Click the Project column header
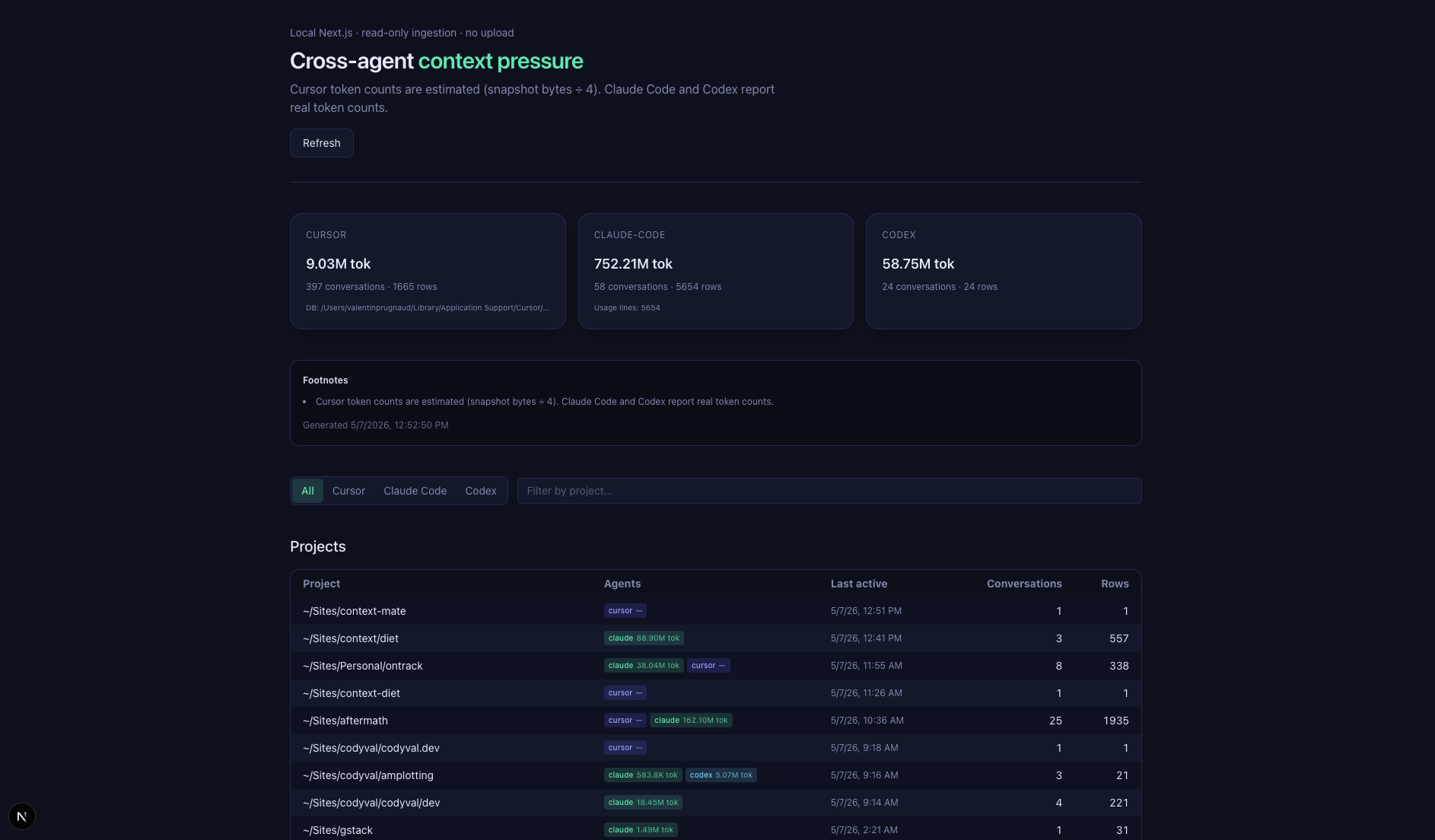Viewport: 1435px width, 840px height. [x=321, y=584]
